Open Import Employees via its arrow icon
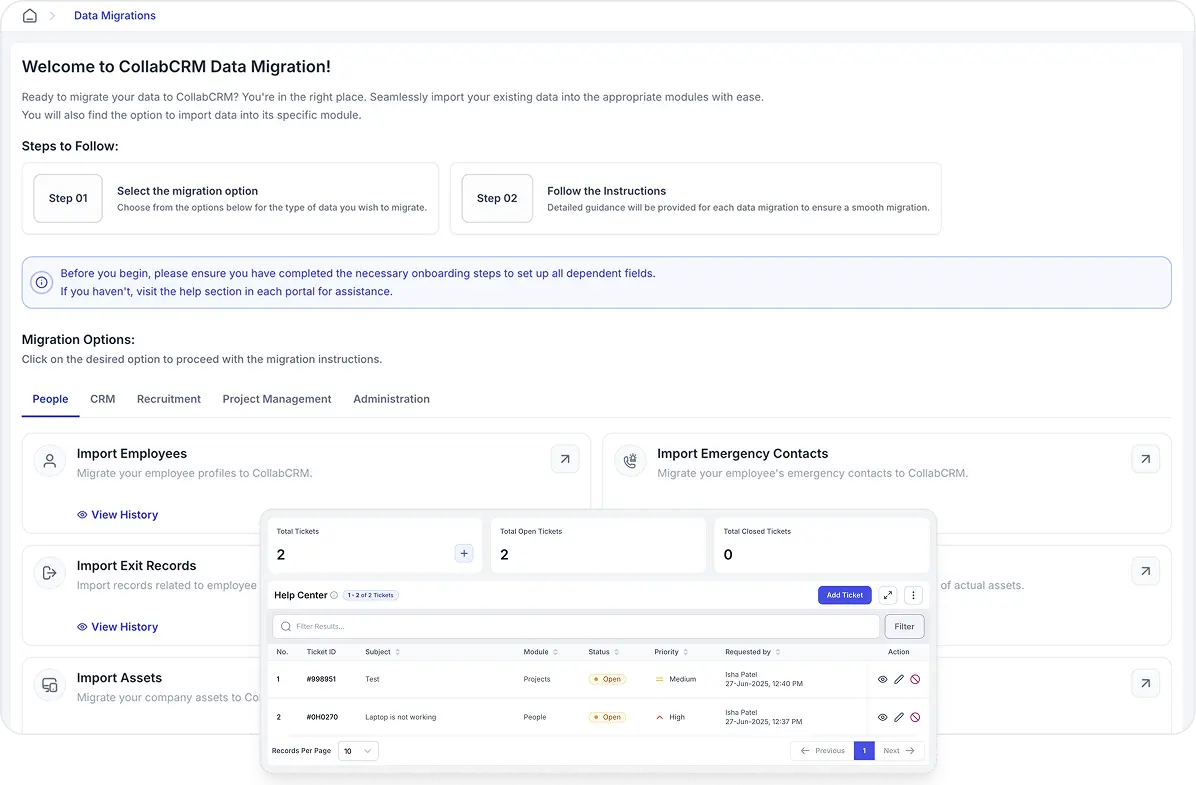Viewport: 1196px width, 785px height. [565, 458]
